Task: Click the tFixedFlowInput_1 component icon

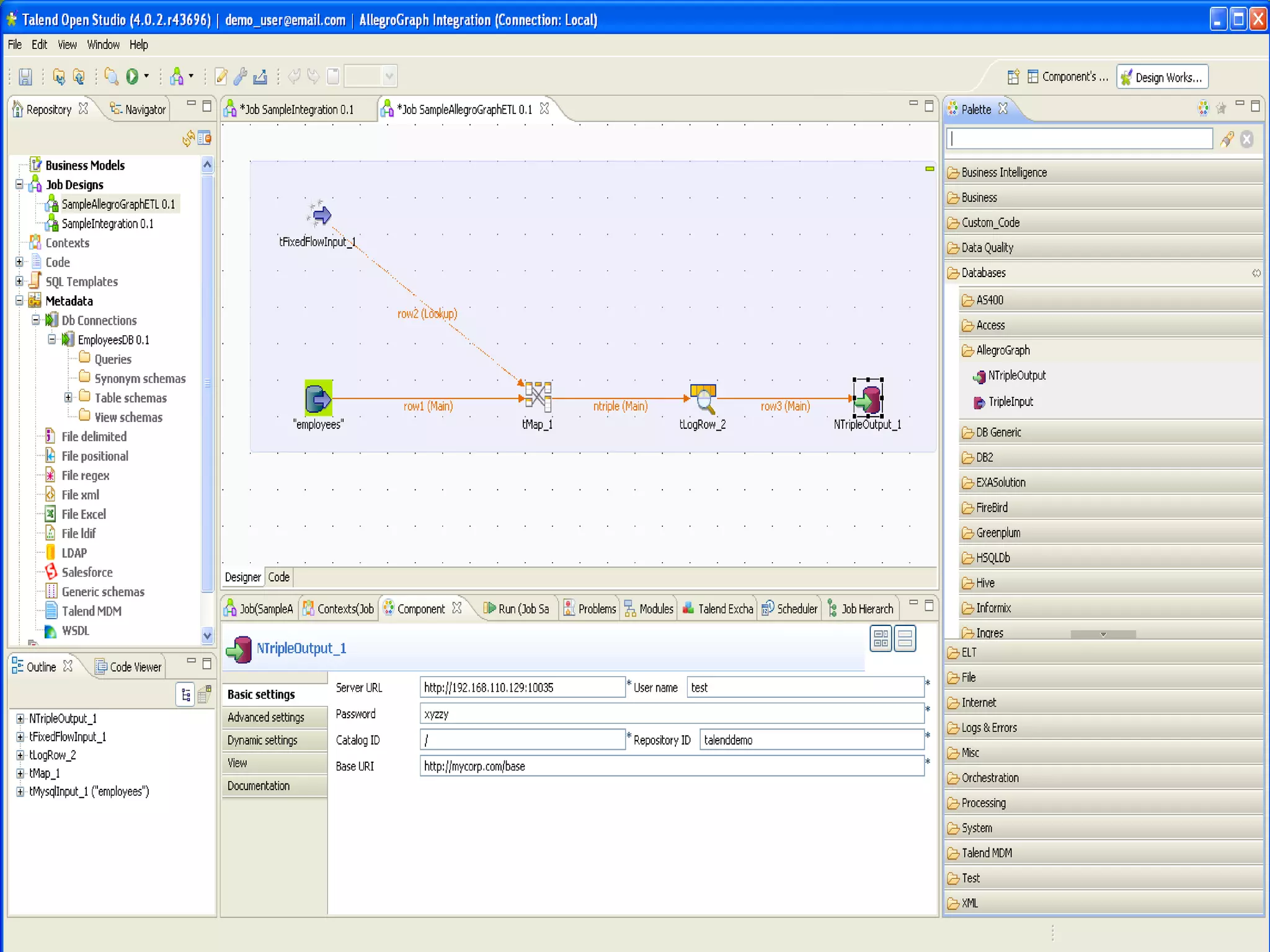Action: (320, 214)
